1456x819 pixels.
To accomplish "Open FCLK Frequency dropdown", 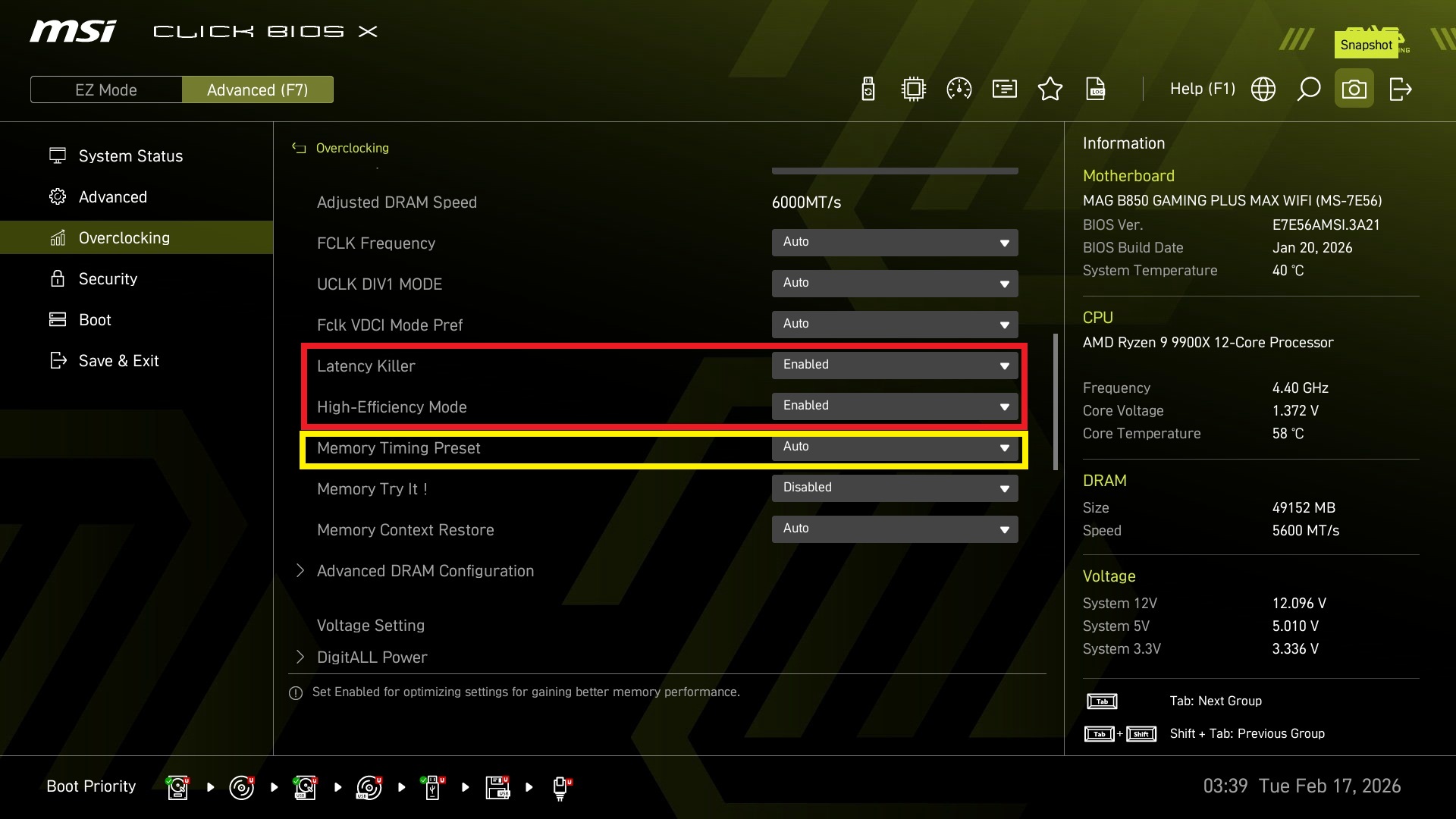I will 895,243.
